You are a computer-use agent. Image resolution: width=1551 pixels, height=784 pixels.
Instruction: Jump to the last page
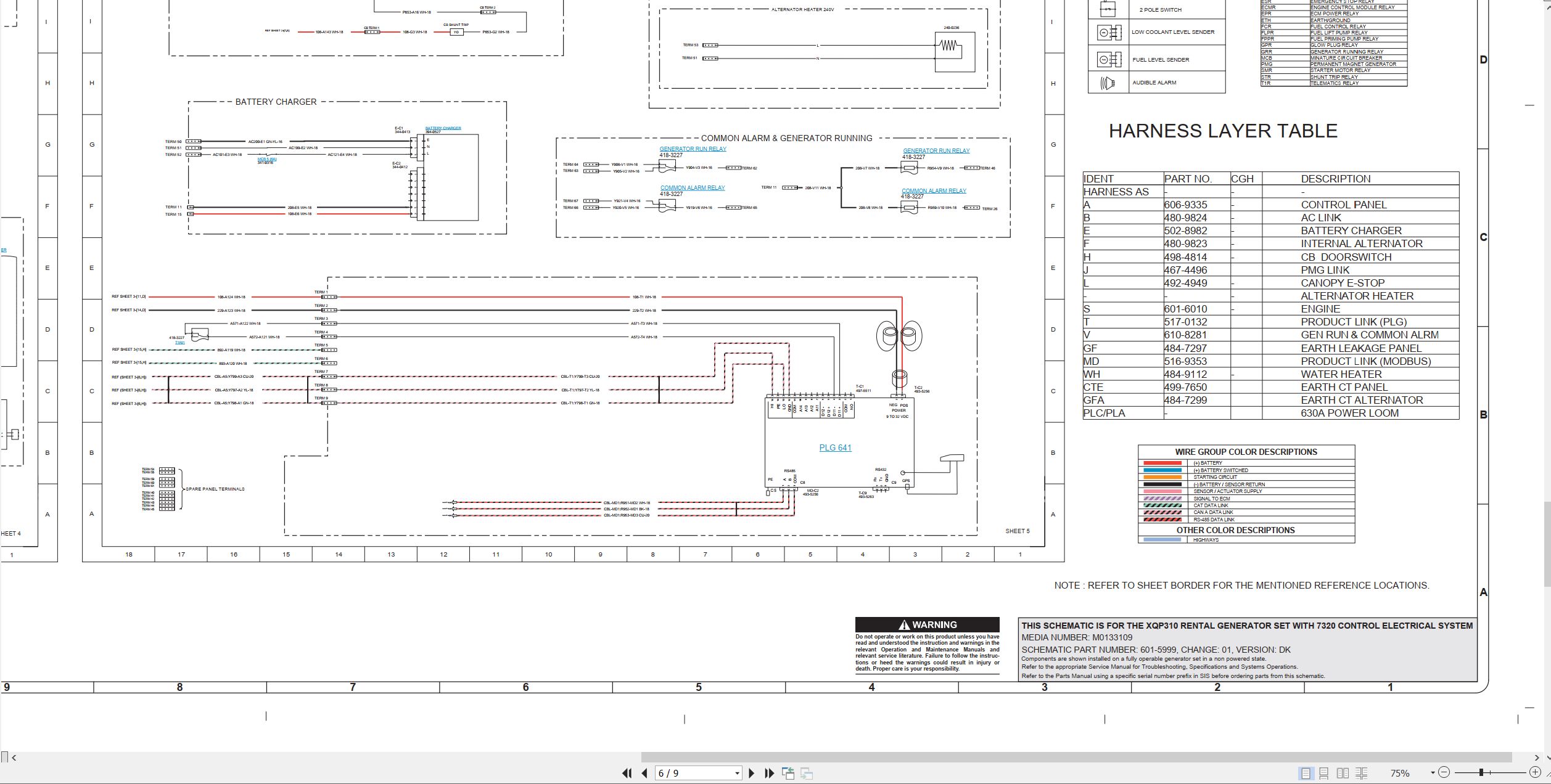pos(769,773)
